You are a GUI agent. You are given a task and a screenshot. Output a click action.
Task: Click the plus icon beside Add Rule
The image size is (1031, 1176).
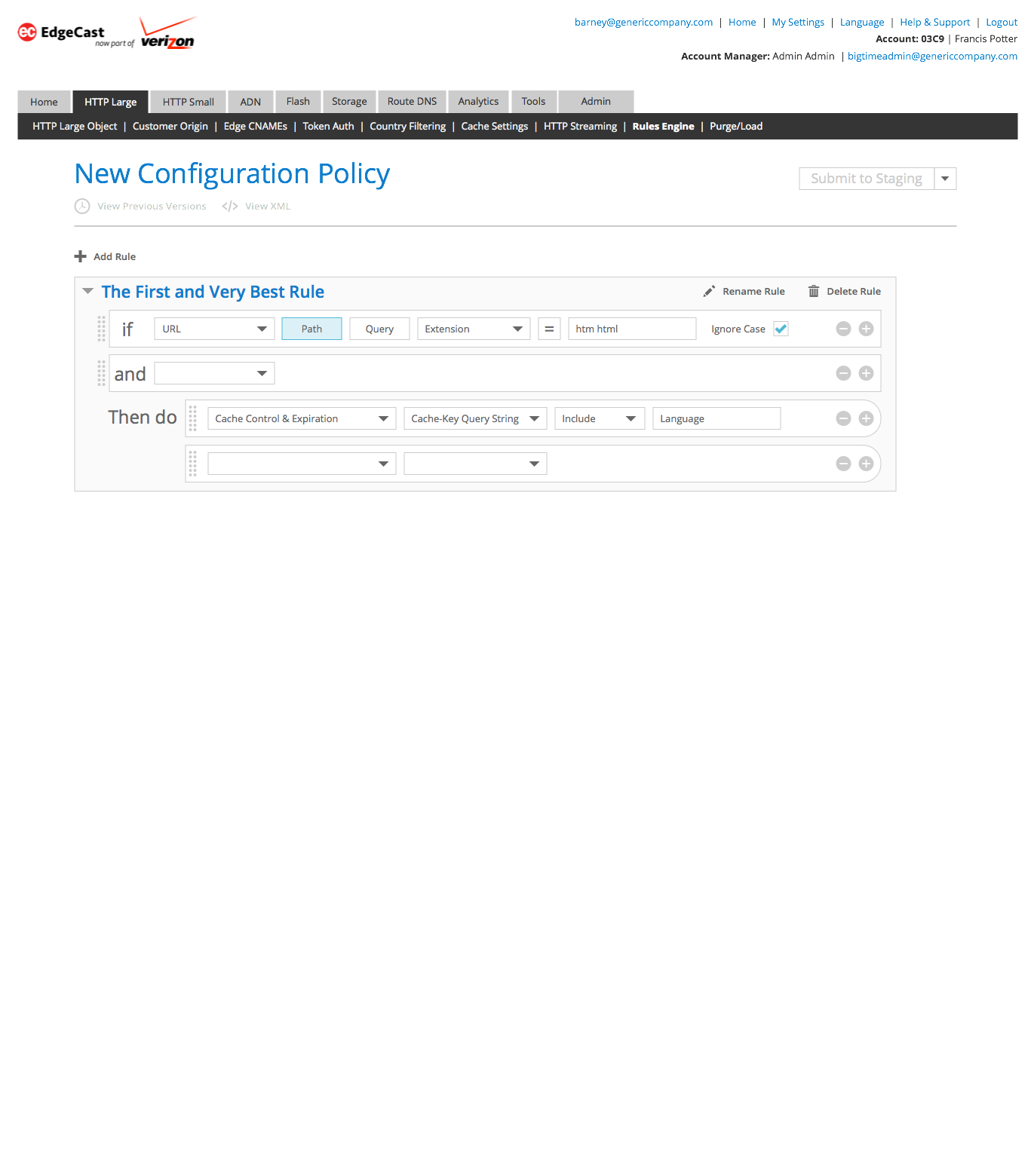click(81, 256)
